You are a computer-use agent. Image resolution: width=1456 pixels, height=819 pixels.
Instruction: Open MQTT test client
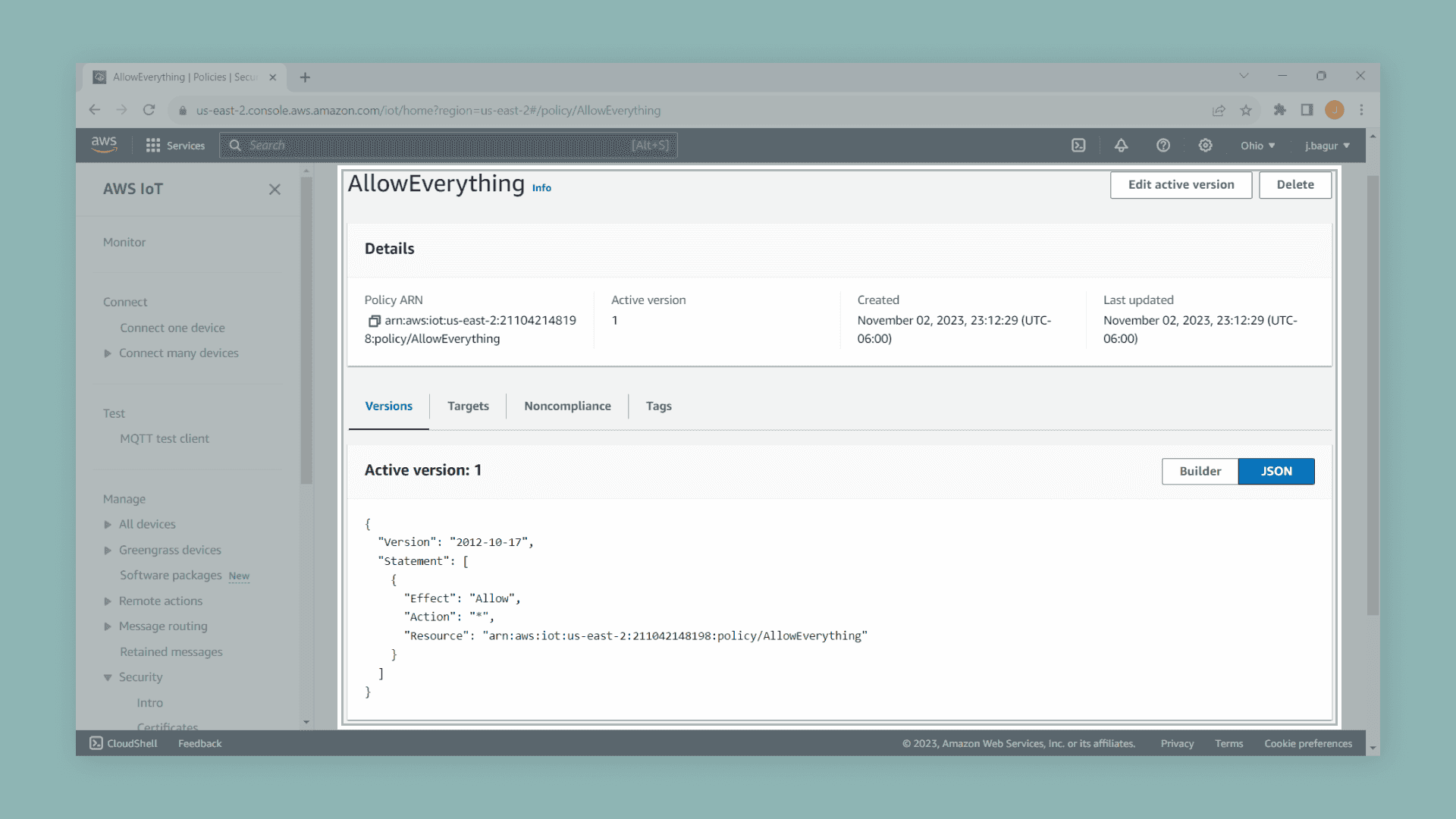165,439
